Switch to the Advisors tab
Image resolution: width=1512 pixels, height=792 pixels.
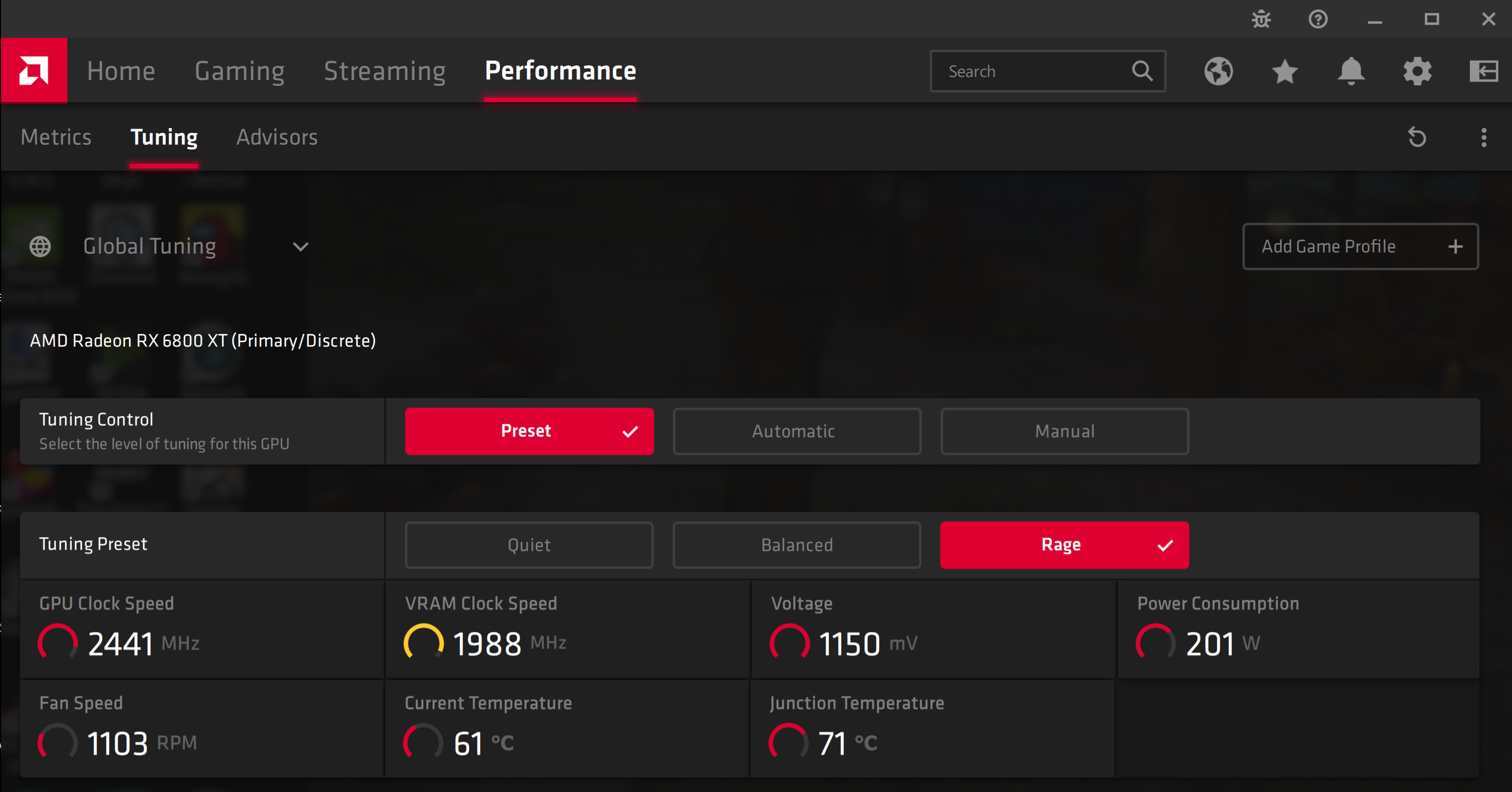(x=277, y=137)
